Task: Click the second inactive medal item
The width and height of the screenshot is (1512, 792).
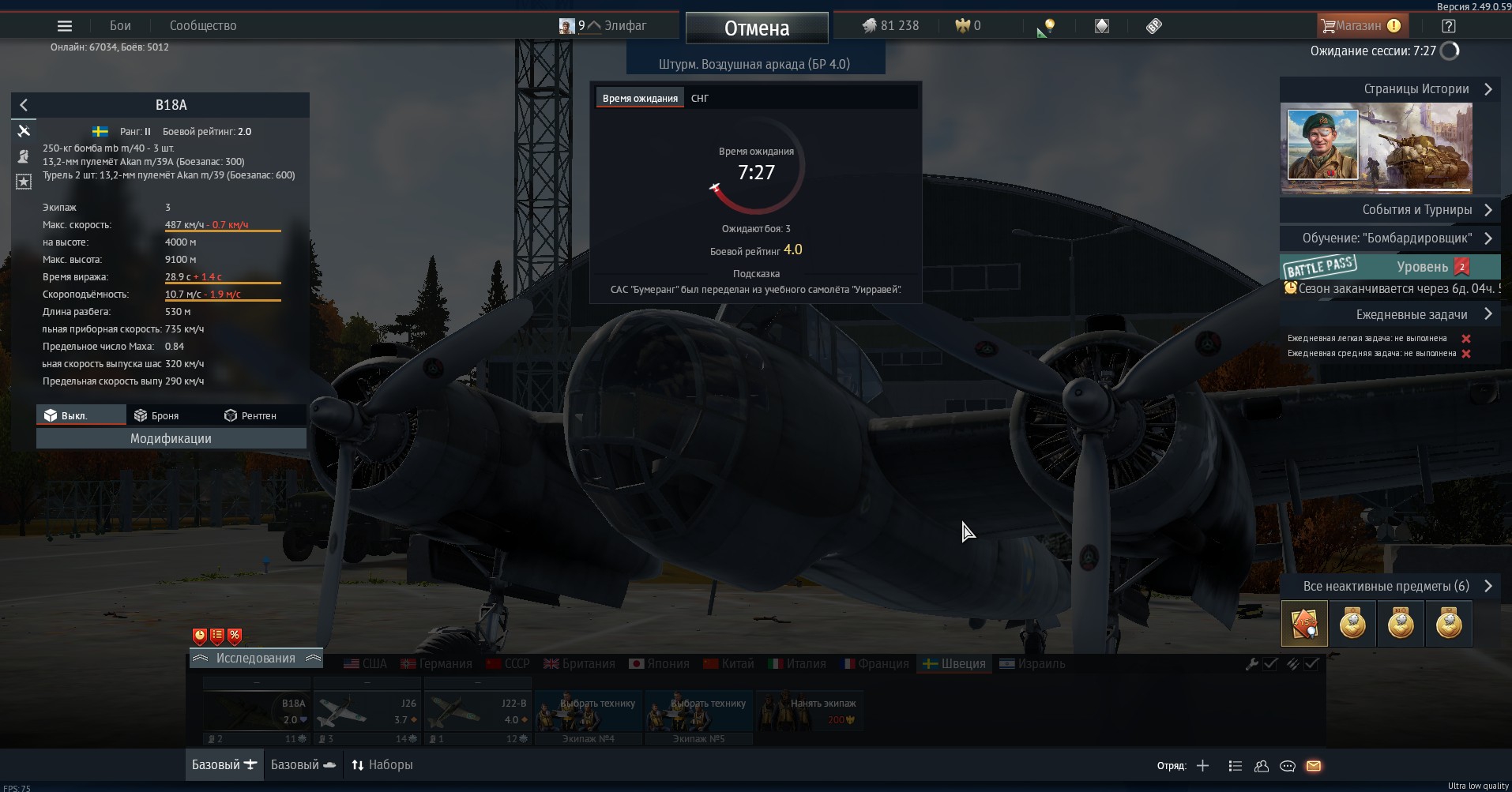Action: click(1352, 624)
